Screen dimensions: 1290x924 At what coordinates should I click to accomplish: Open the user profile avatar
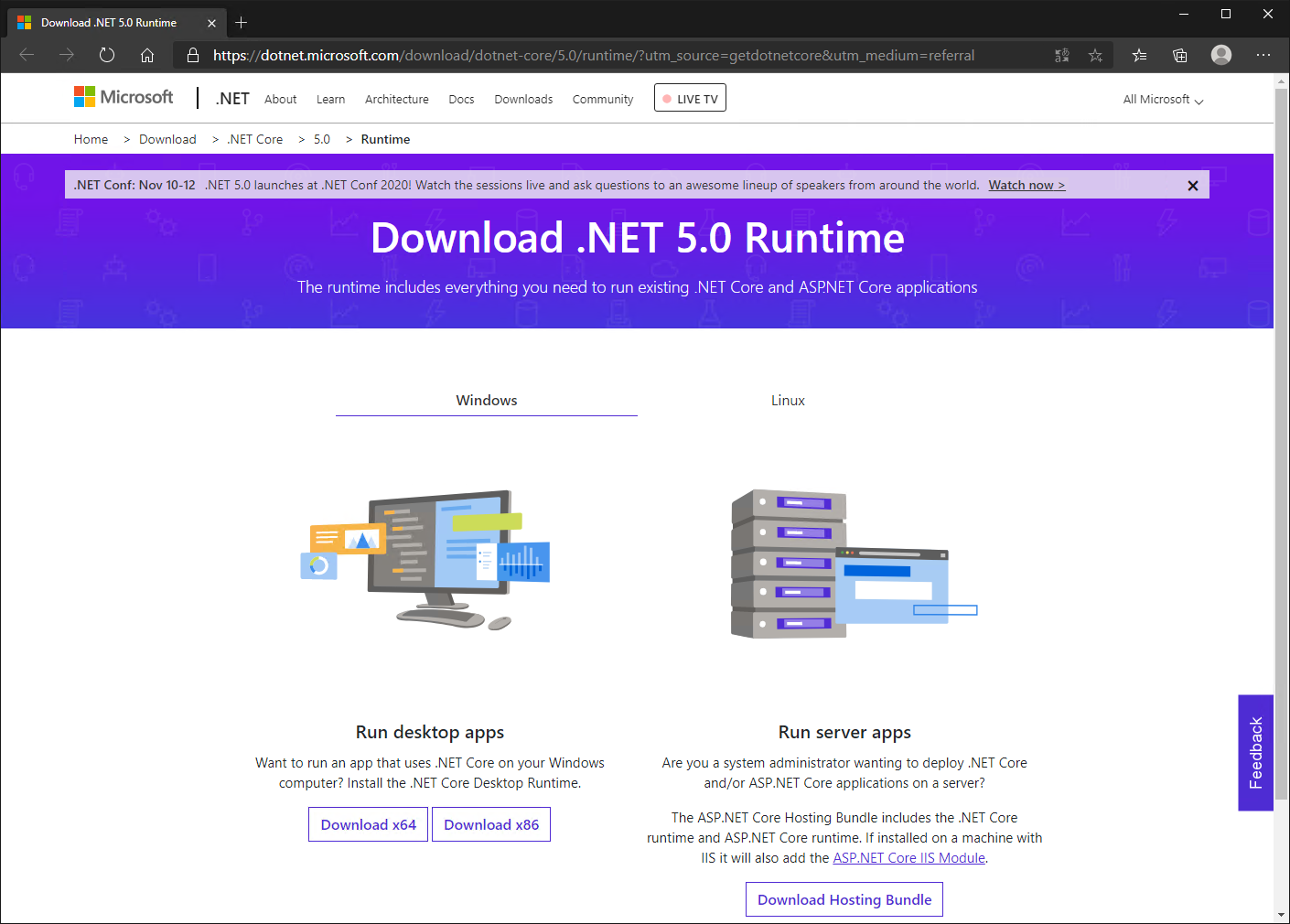(1221, 55)
